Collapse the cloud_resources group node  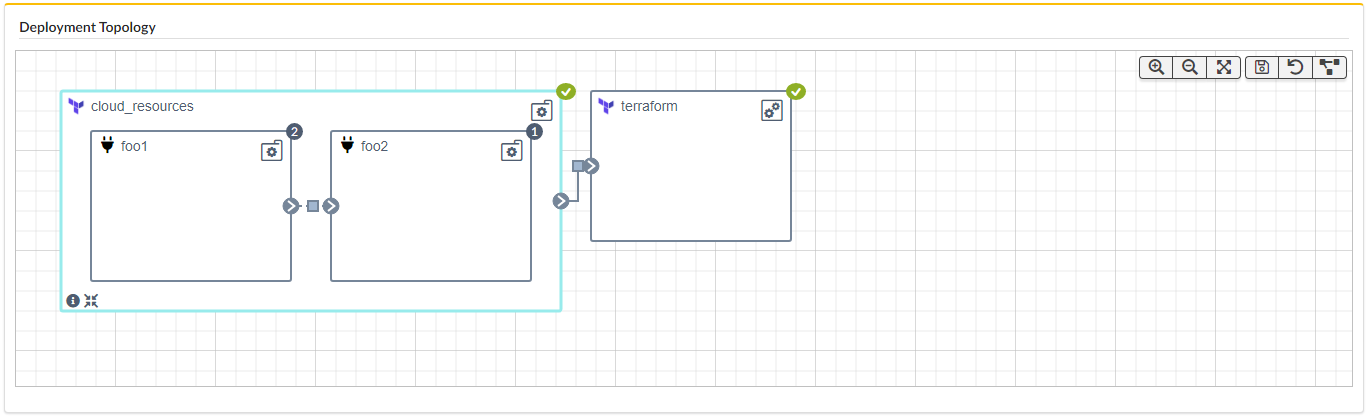point(91,300)
